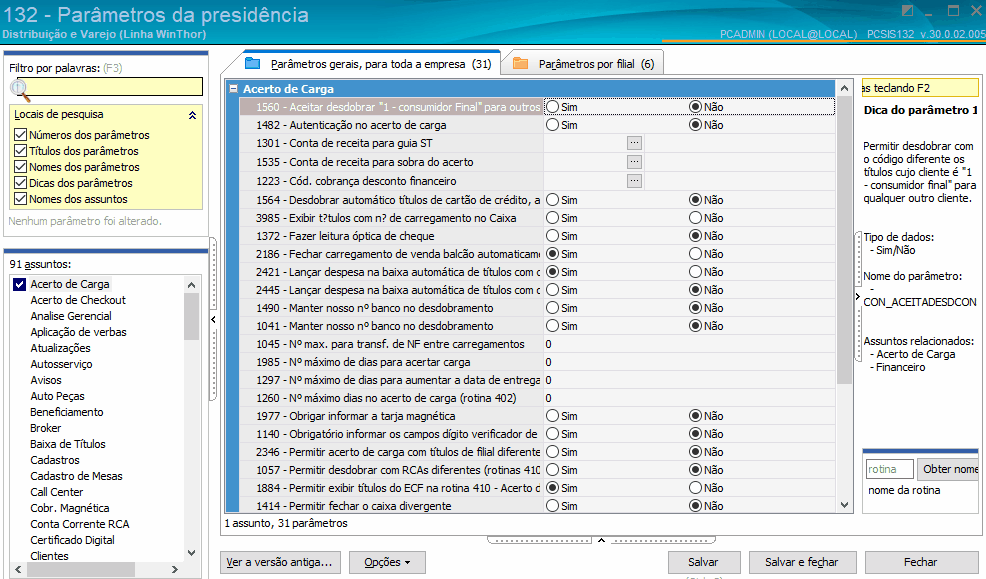Select Sim for 1372 Fazer leitura óptica de cheque
Viewport: 986px width, 579px height.
[552, 236]
